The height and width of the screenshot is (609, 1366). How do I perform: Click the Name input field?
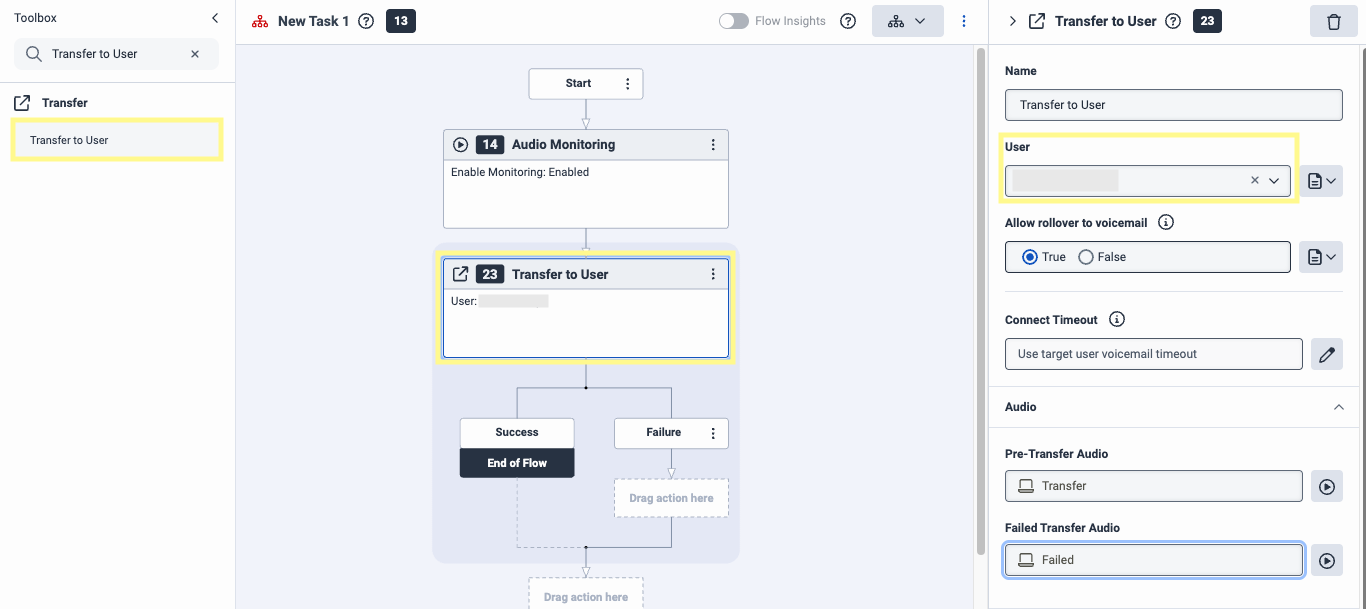coord(1173,105)
